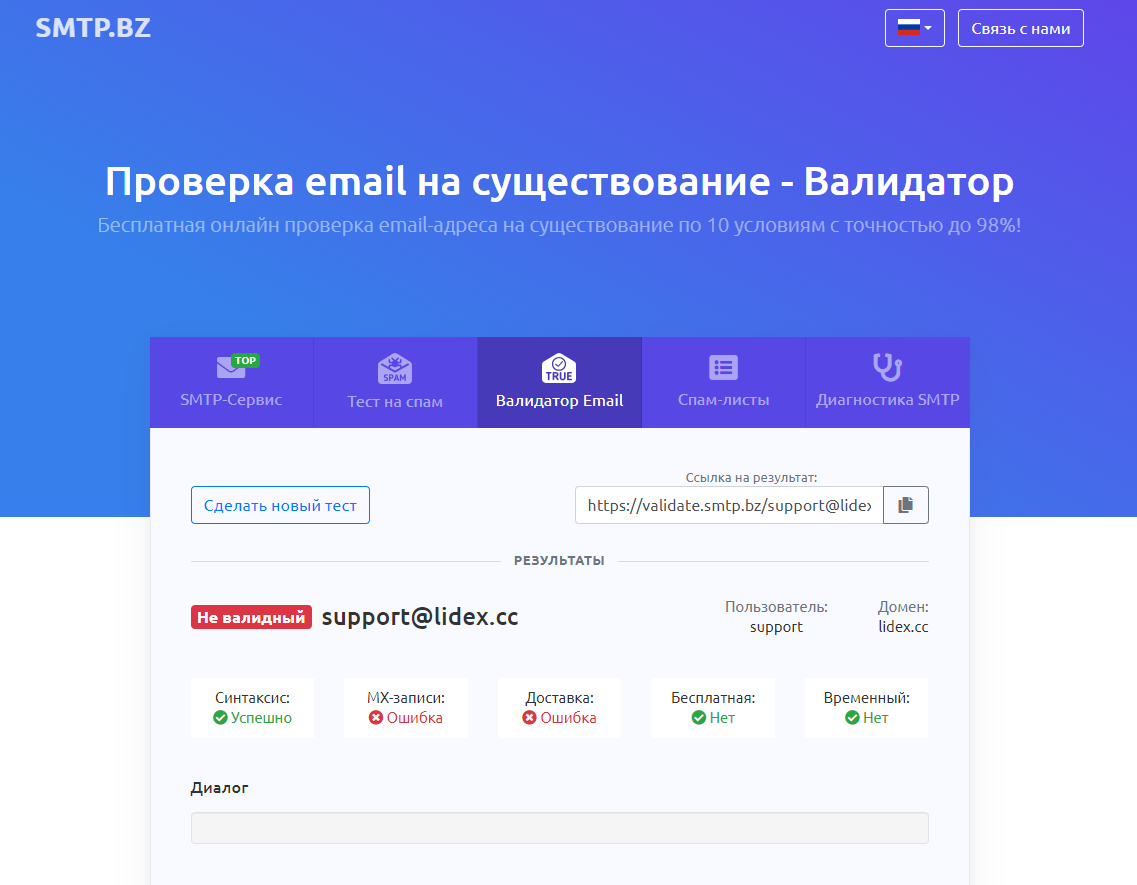Click the Бесплатная status card

pyautogui.click(x=713, y=708)
